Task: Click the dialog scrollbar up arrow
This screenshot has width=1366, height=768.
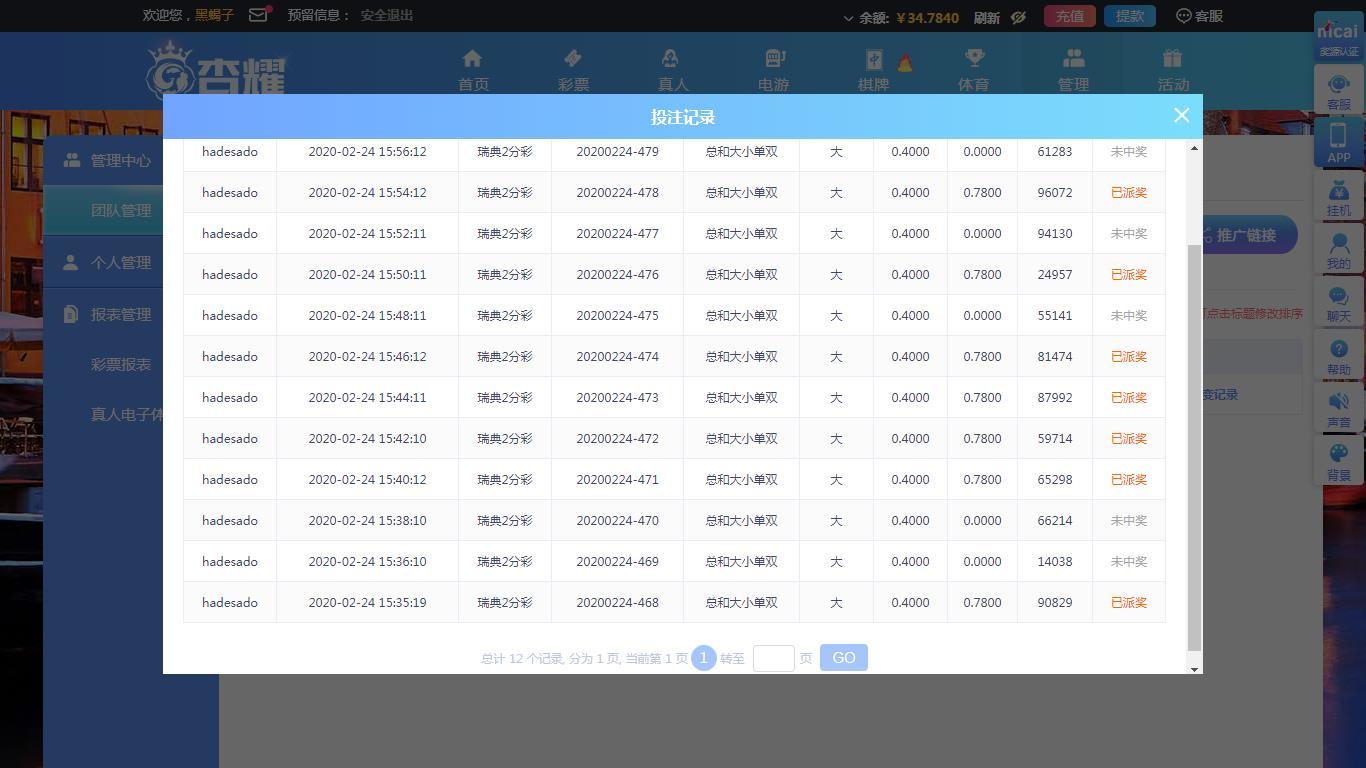Action: pyautogui.click(x=1194, y=148)
